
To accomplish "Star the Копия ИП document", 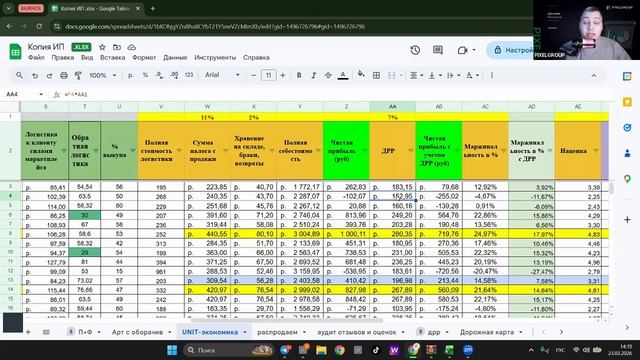I will [x=102, y=47].
